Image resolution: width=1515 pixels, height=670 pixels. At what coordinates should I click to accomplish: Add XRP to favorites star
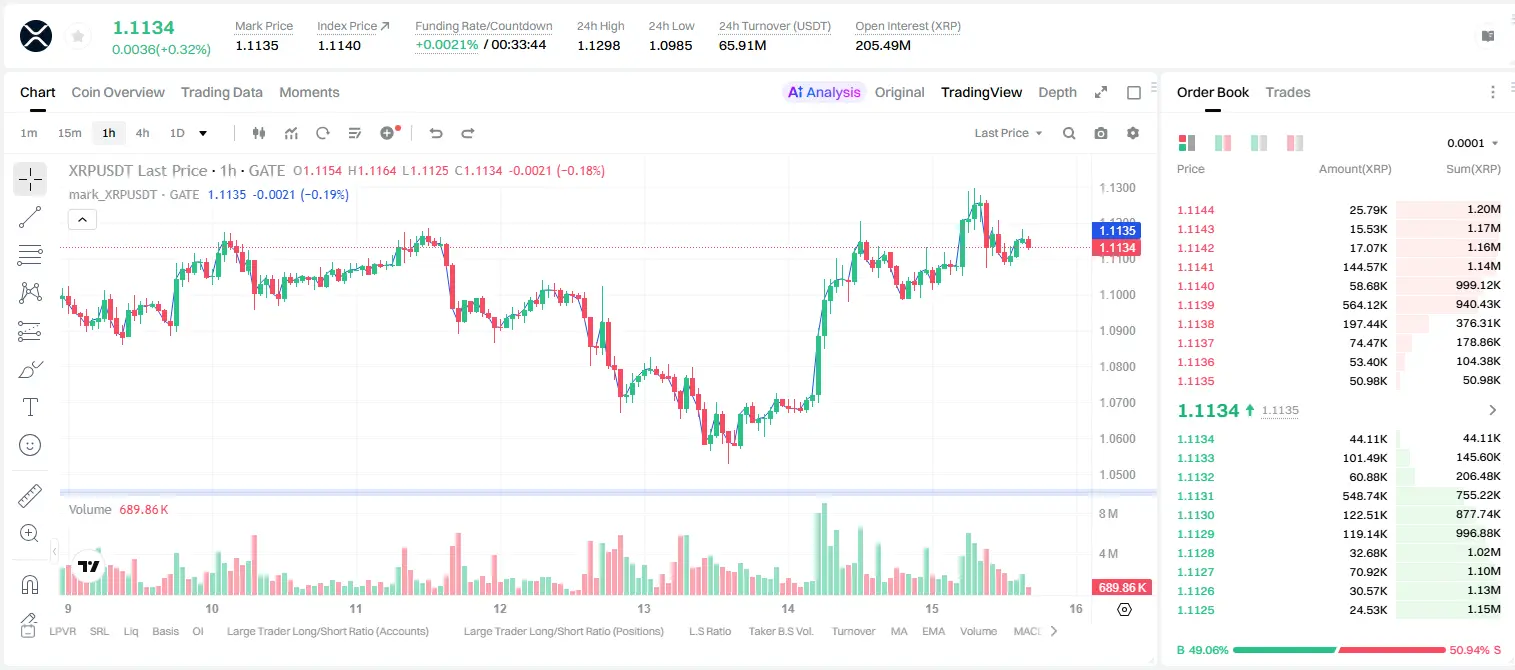[x=78, y=36]
